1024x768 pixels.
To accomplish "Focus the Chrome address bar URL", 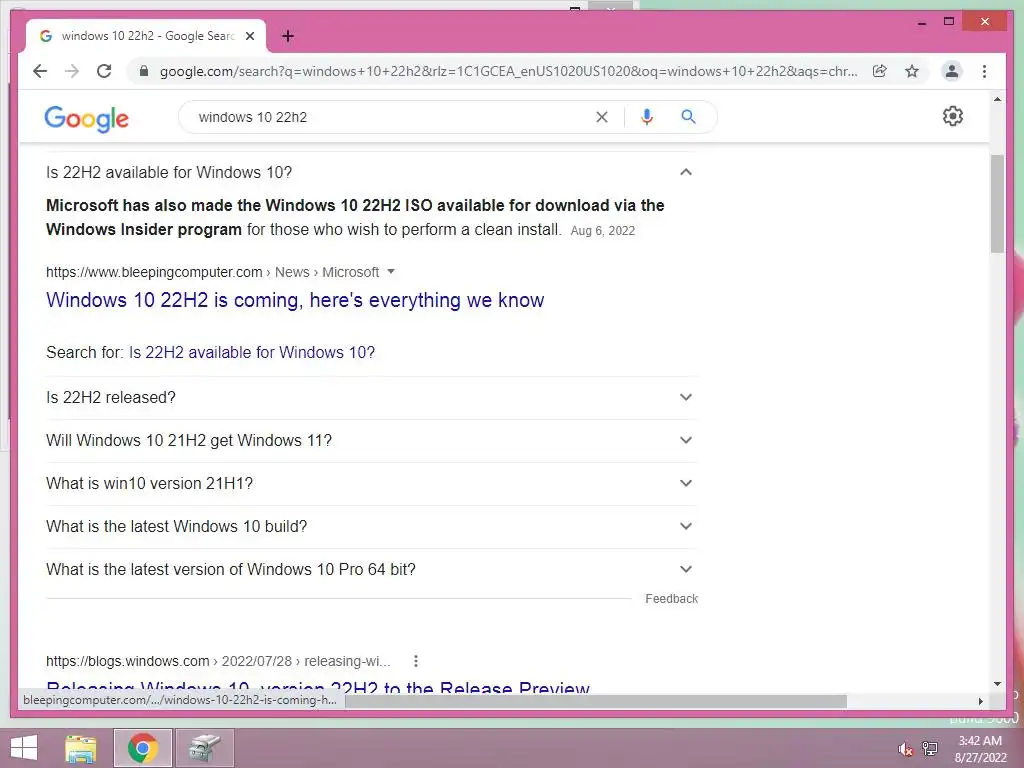I will 508,71.
